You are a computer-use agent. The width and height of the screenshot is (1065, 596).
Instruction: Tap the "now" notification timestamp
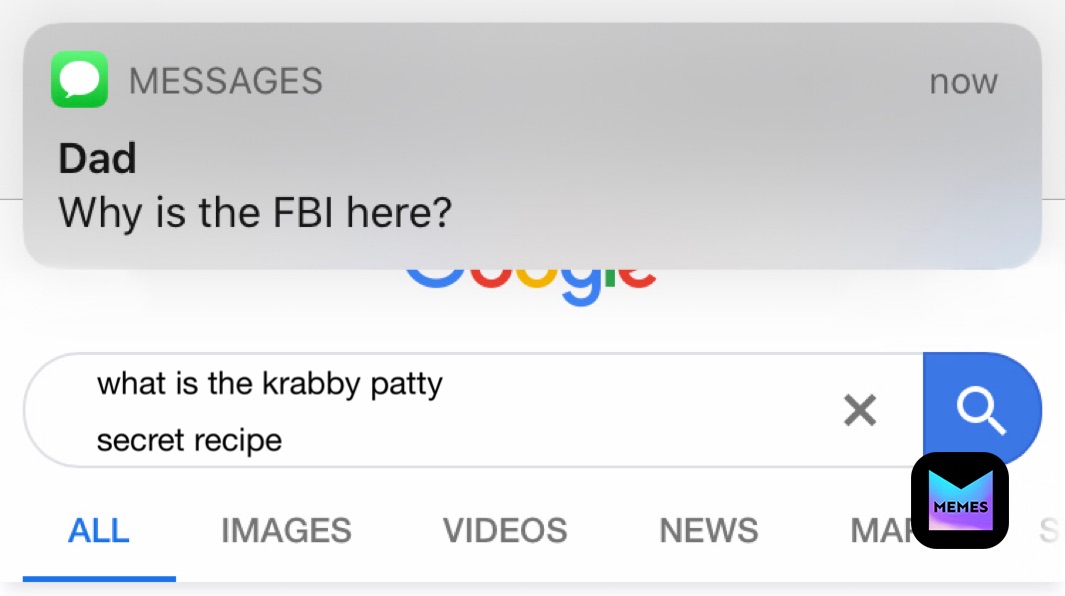963,82
